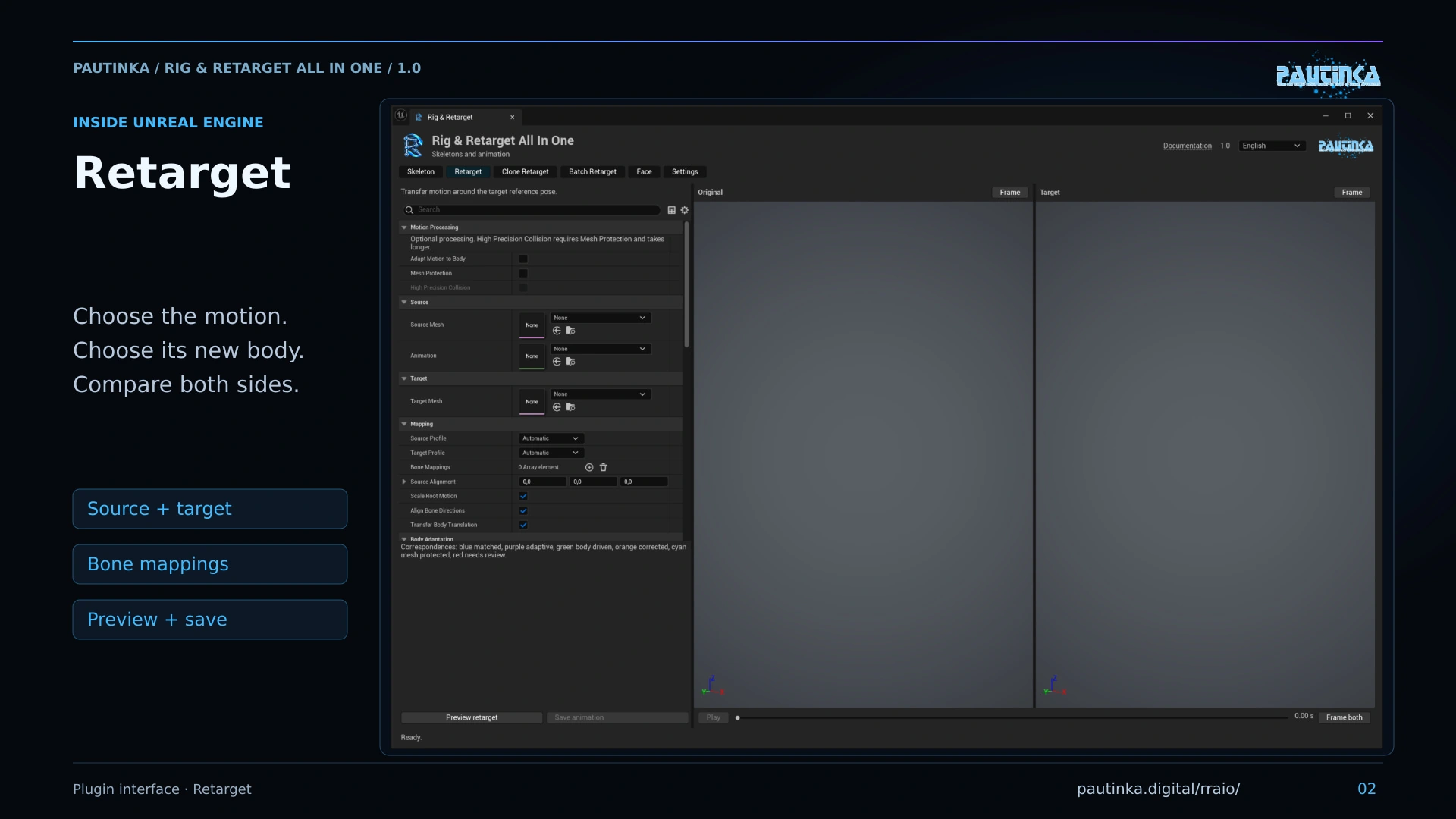Uncheck Scale Root Motion

coord(523,496)
